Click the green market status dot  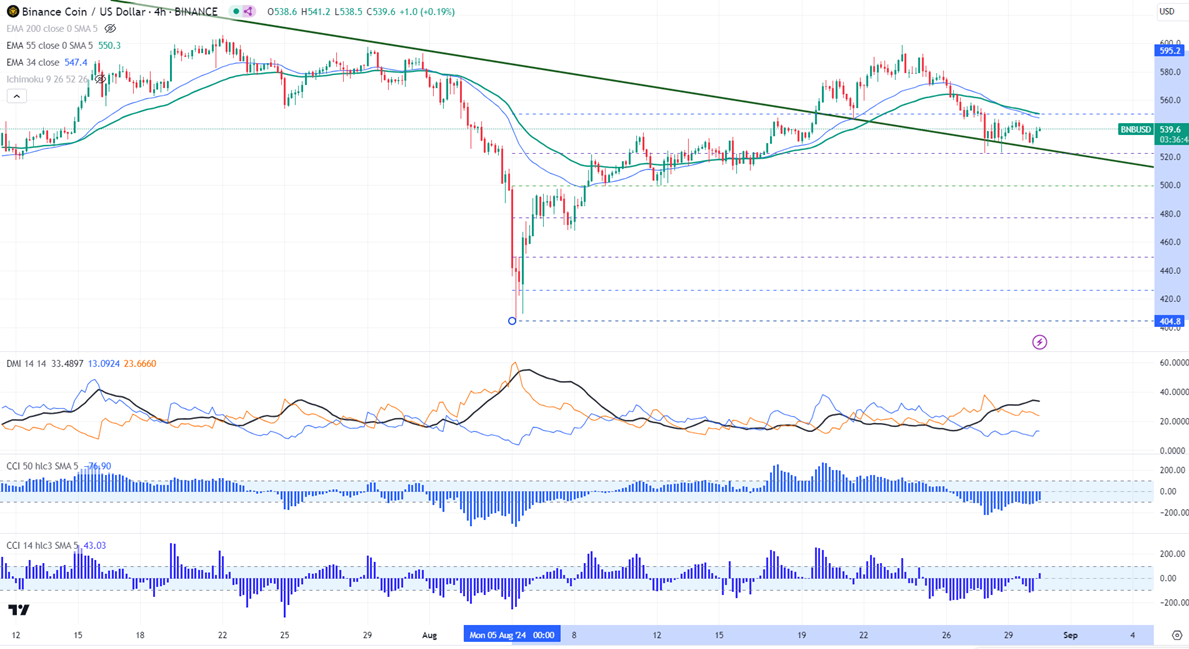pos(236,11)
